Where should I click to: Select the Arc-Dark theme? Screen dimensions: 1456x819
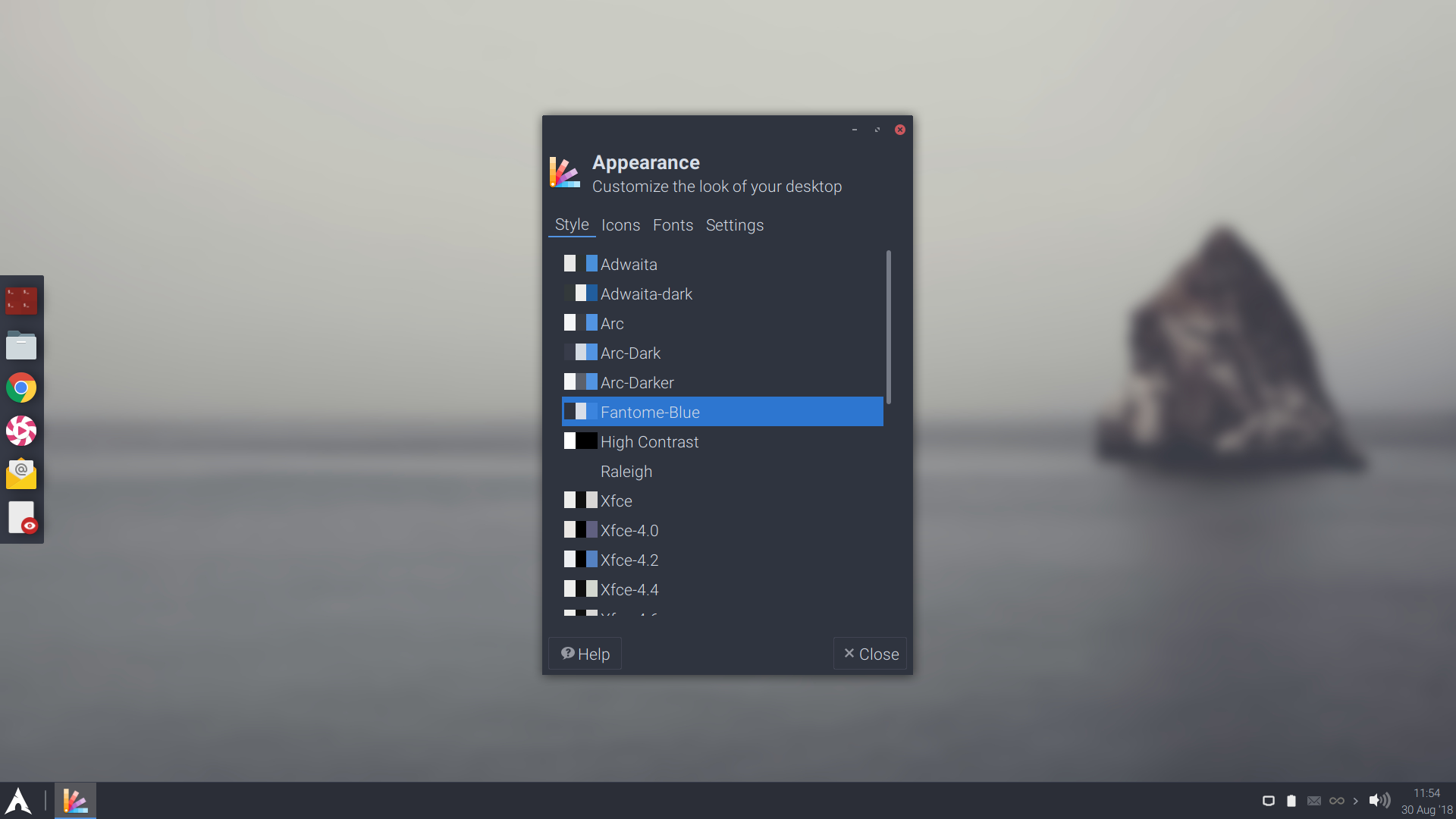(630, 353)
